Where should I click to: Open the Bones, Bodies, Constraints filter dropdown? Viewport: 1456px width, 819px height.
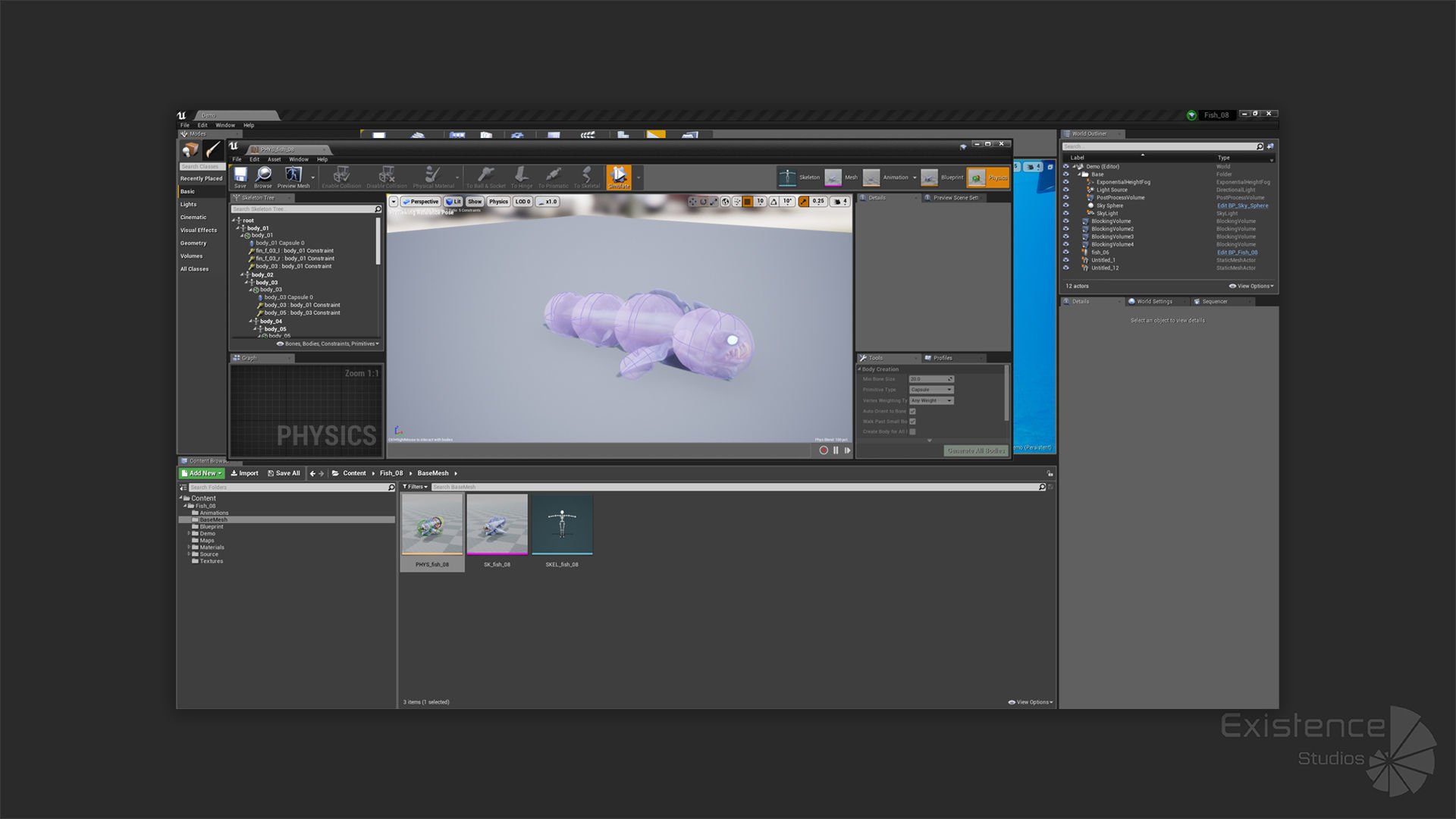(x=328, y=344)
